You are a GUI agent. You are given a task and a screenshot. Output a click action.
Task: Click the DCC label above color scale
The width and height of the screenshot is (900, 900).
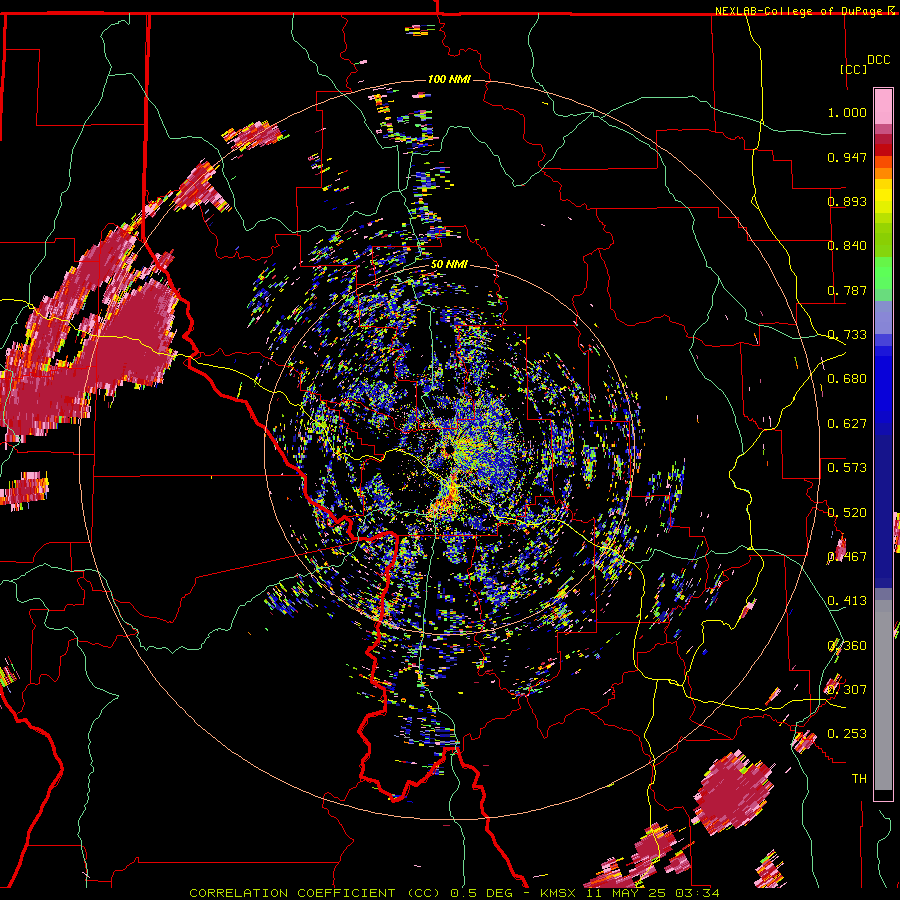(878, 60)
